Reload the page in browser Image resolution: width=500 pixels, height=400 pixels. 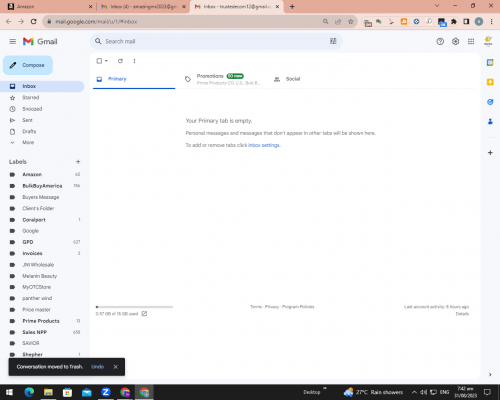(x=33, y=22)
